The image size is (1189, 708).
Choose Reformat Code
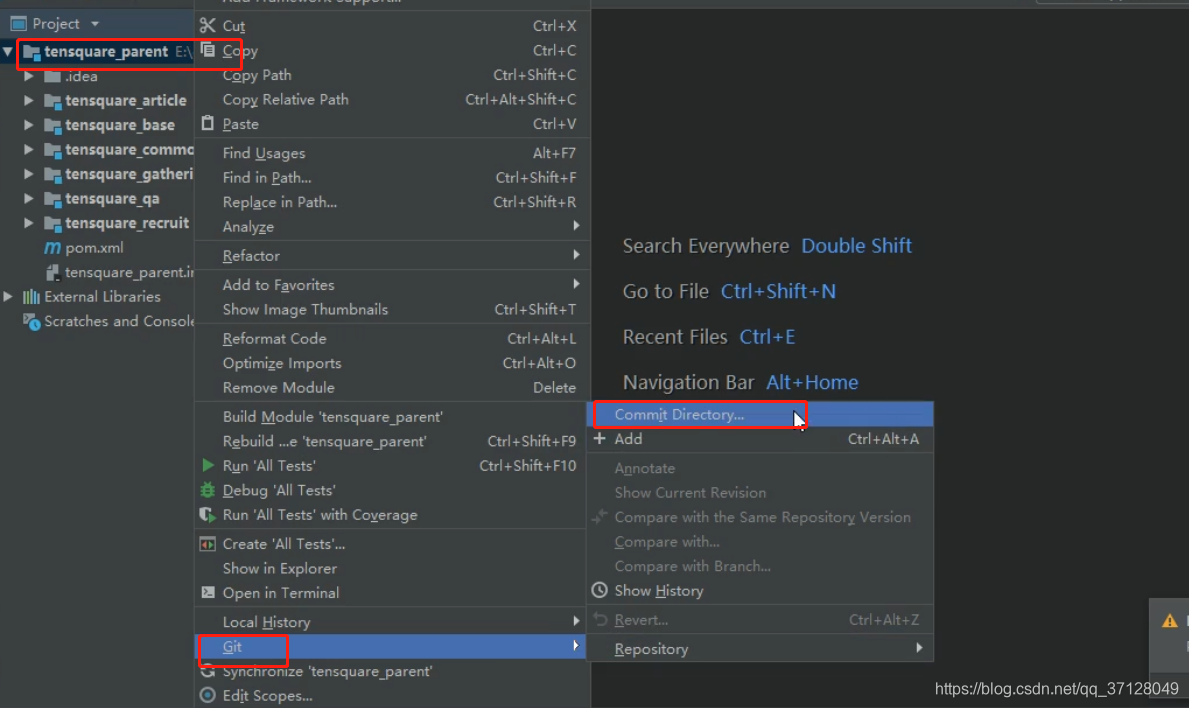coord(391,338)
